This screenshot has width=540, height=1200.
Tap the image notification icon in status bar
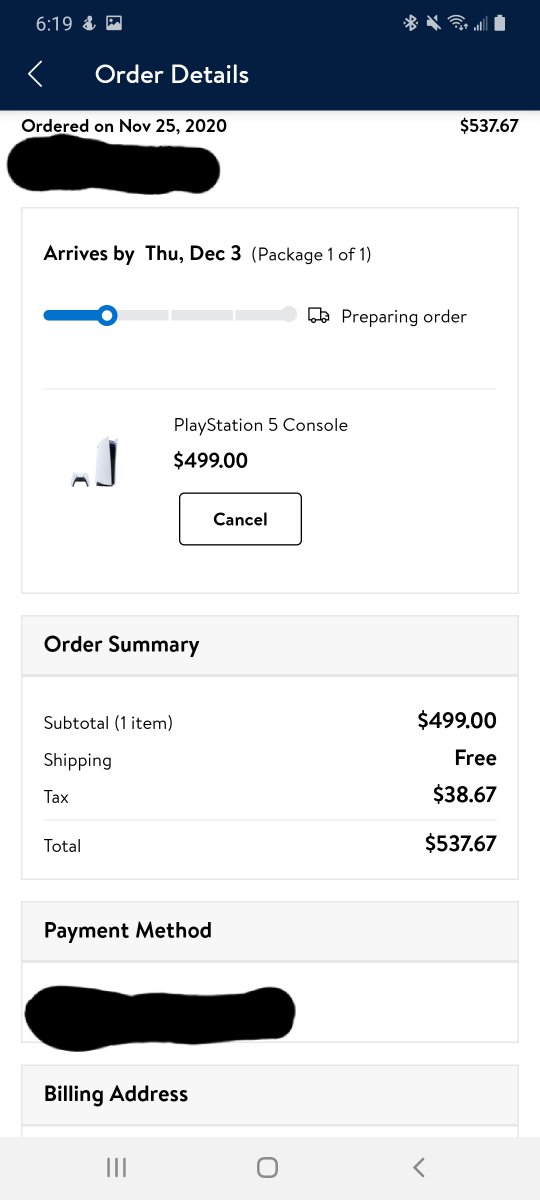(x=114, y=23)
